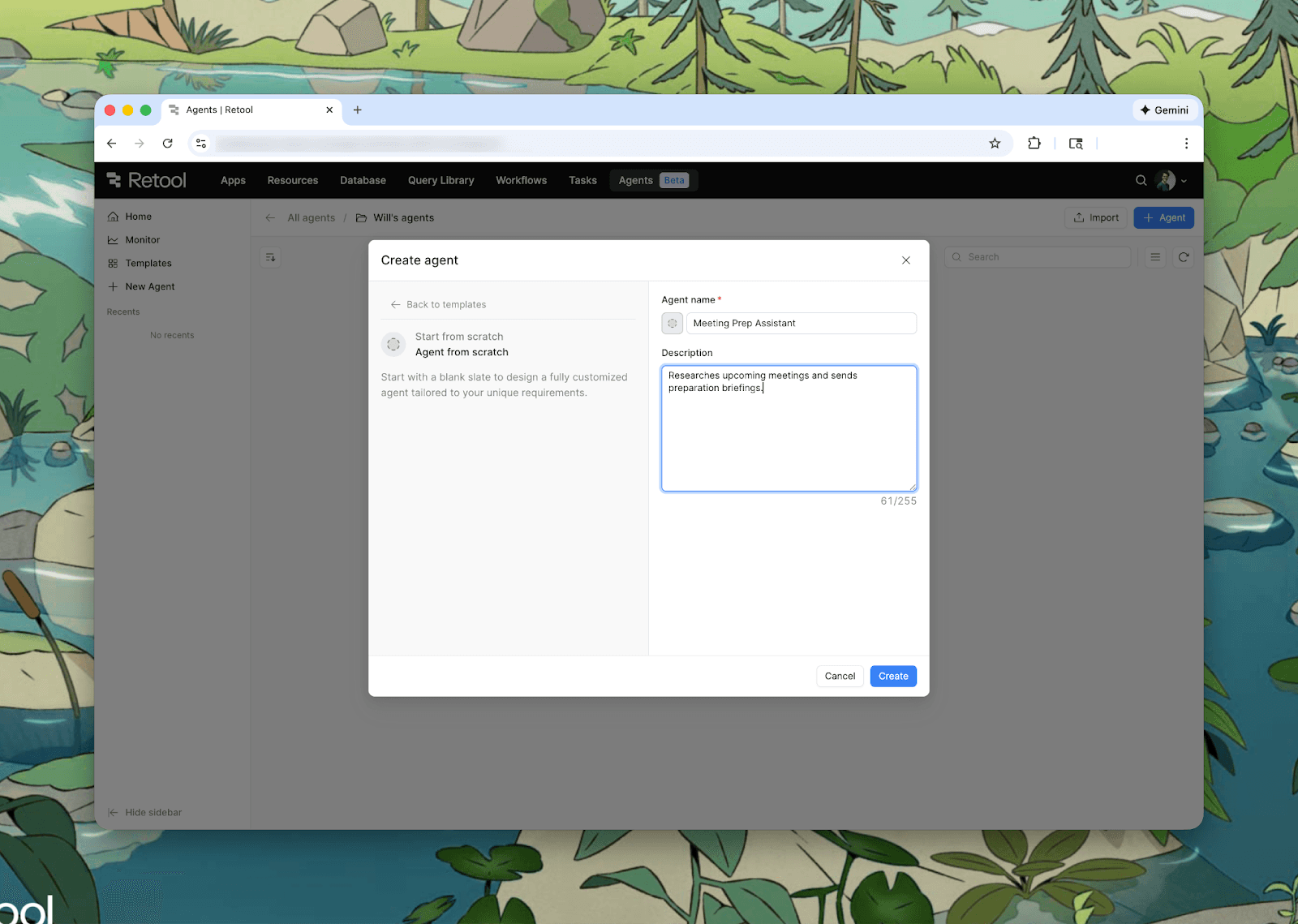Reload the page in browser toolbar
This screenshot has height=924, width=1298.
(x=167, y=144)
